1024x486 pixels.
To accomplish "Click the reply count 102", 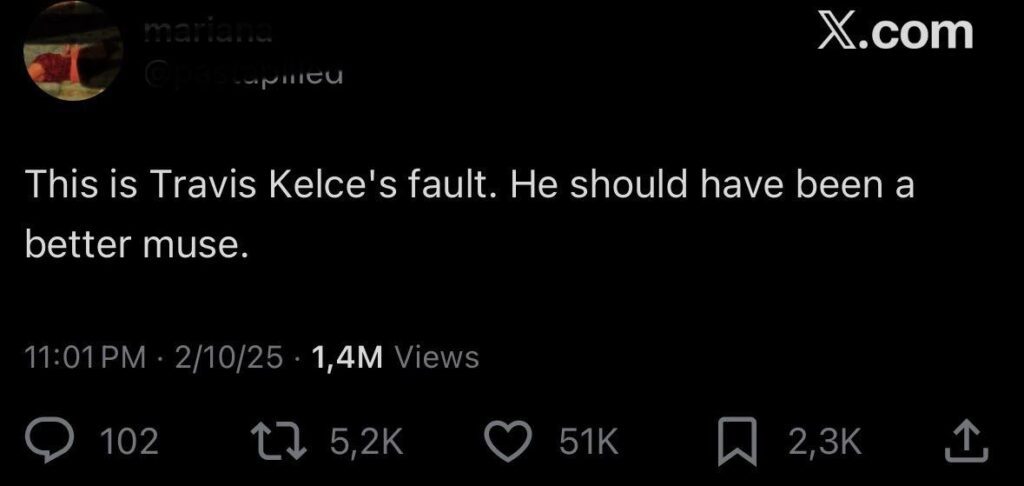I will coord(131,441).
